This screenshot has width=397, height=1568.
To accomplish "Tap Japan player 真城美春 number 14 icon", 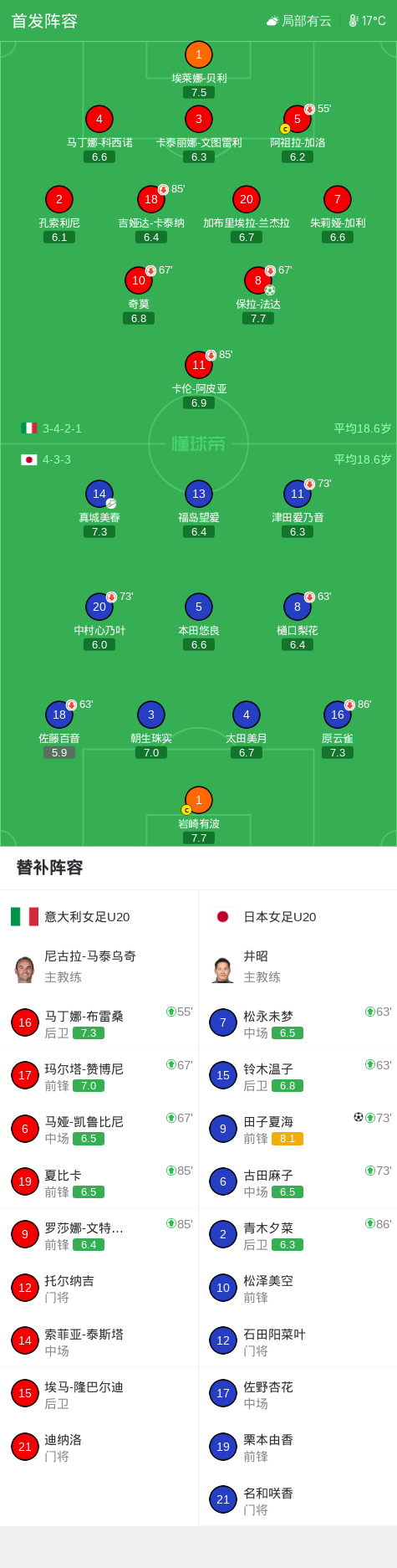I will click(99, 494).
